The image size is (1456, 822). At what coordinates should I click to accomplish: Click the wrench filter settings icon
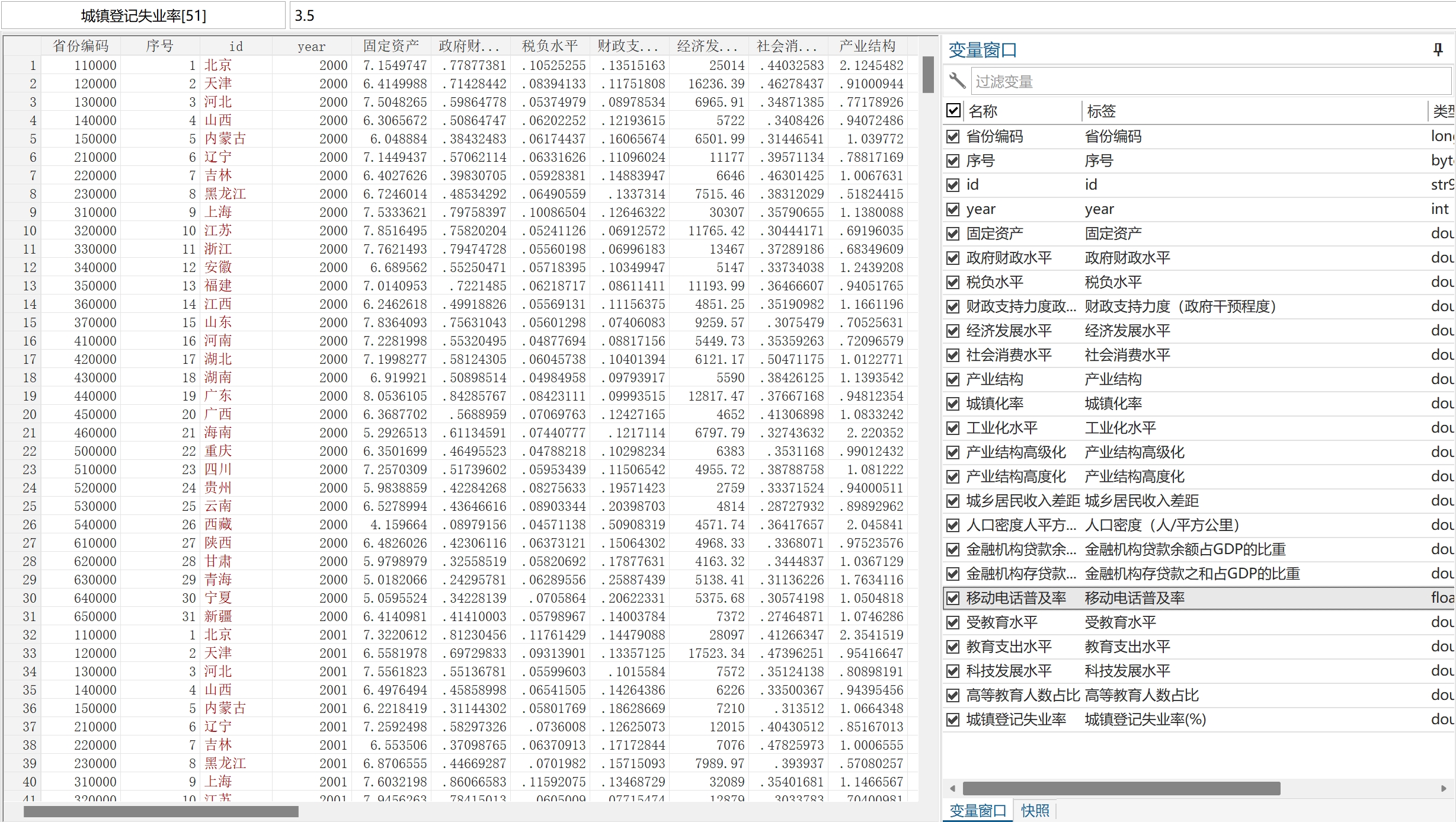pos(957,81)
